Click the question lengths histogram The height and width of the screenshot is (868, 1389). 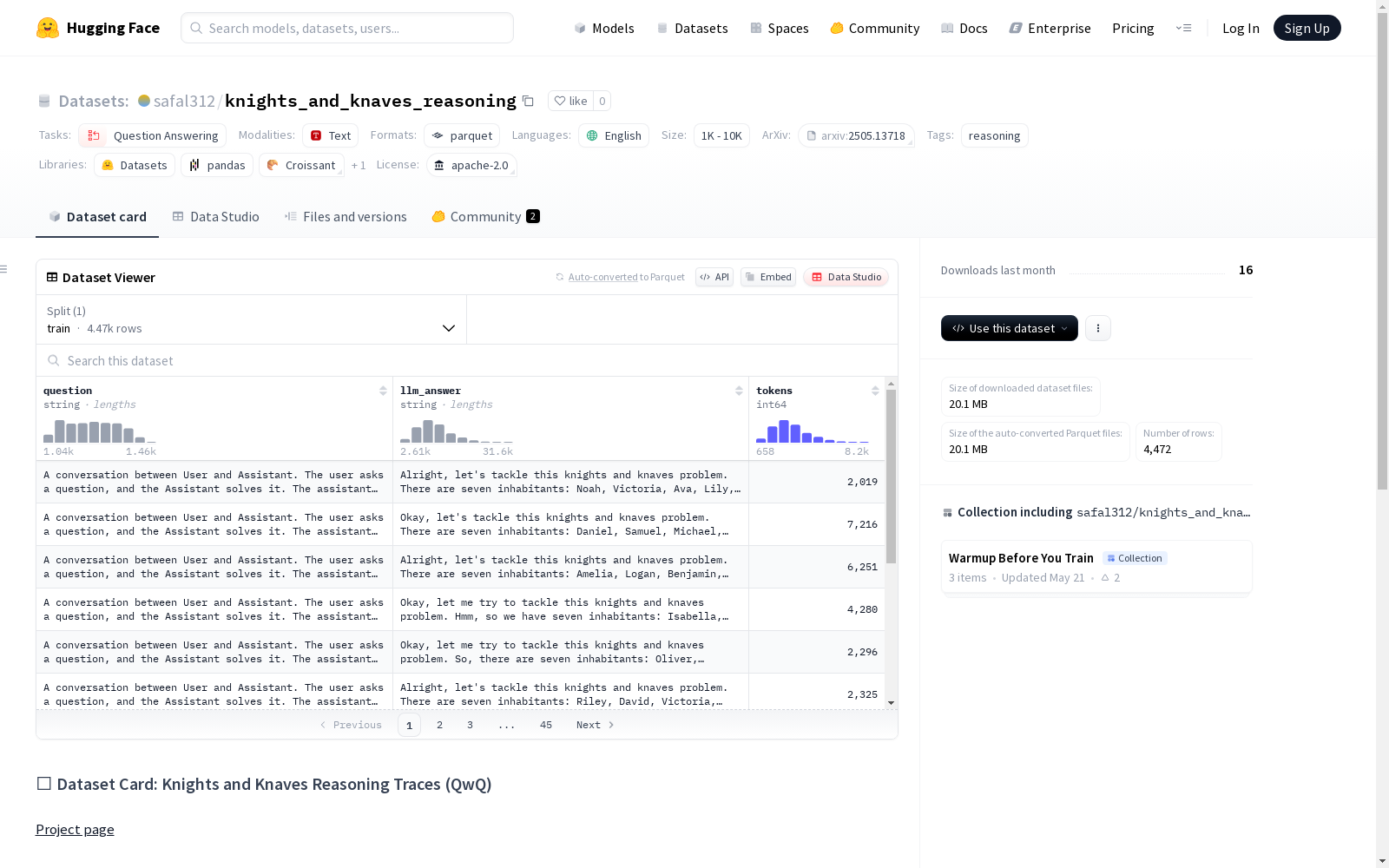pyautogui.click(x=100, y=431)
